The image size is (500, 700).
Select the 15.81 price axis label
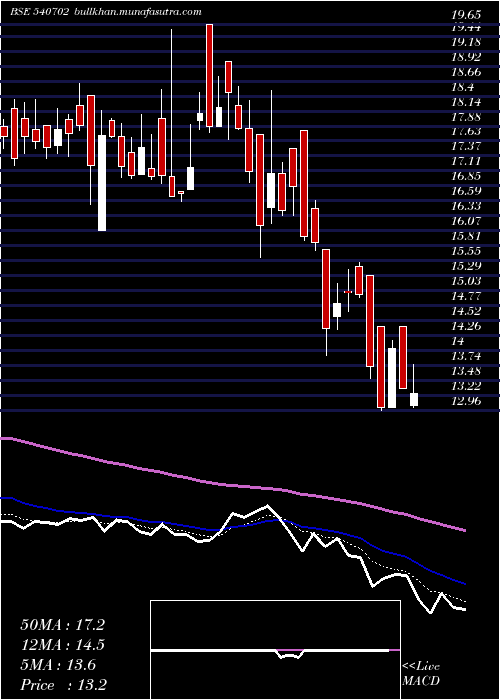click(x=466, y=236)
